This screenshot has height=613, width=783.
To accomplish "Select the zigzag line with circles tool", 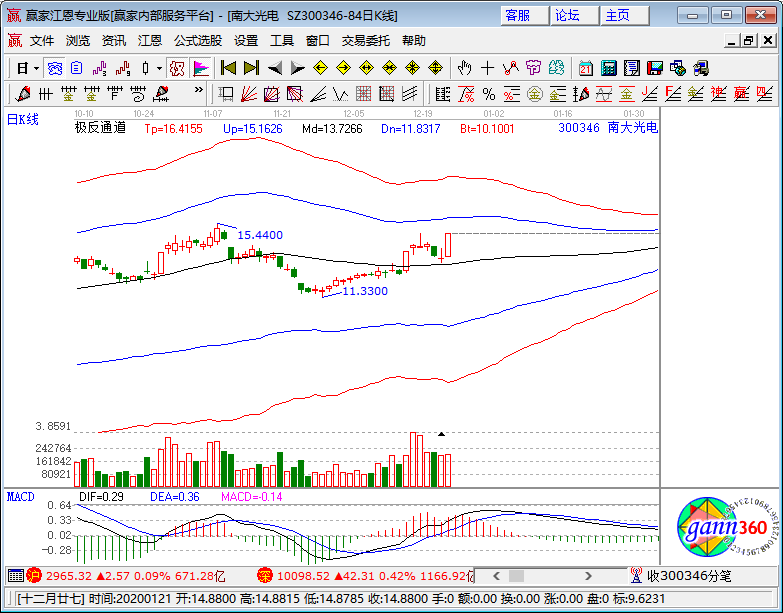I will 510,68.
